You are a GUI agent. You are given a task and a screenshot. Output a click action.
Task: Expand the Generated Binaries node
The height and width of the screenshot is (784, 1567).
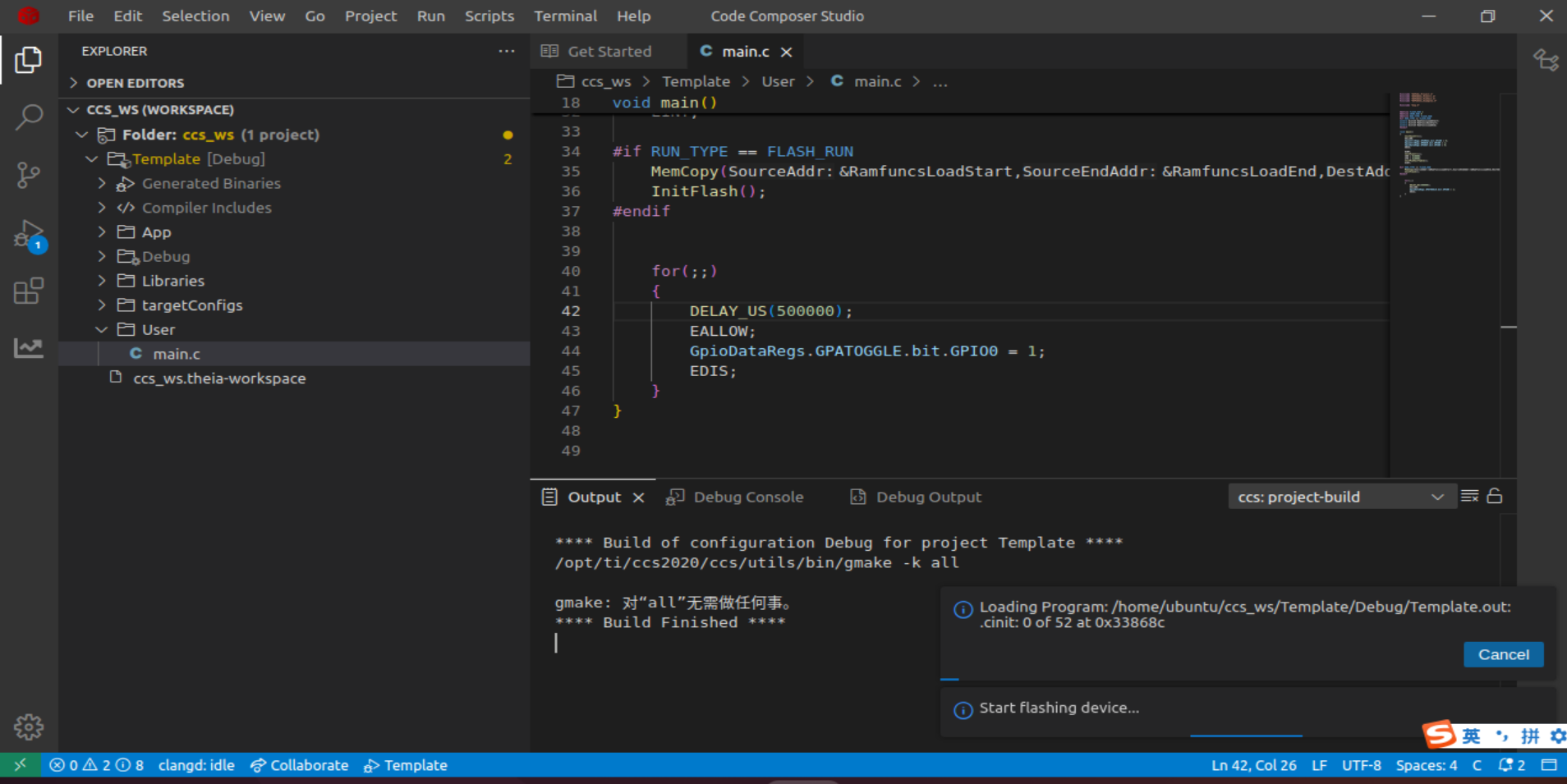tap(102, 183)
